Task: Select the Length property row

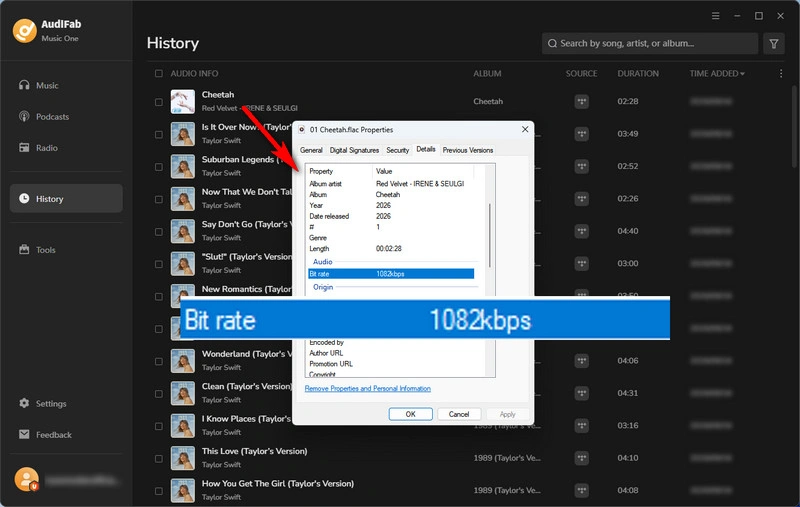Action: [391, 248]
